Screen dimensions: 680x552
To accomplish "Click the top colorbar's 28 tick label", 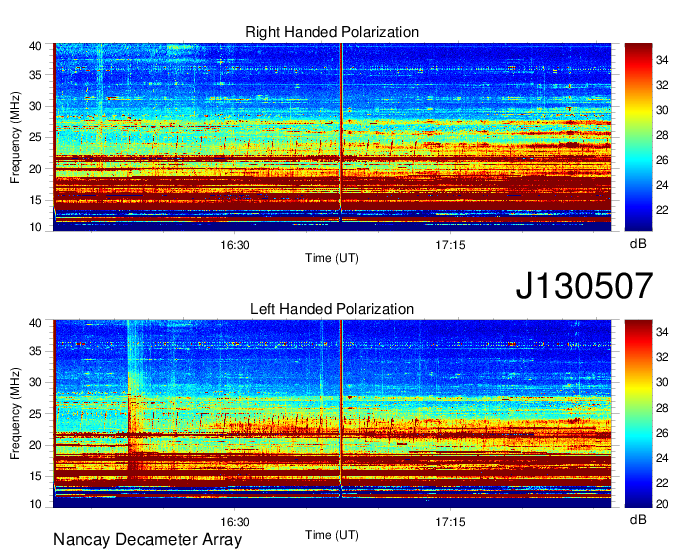I will [662, 135].
